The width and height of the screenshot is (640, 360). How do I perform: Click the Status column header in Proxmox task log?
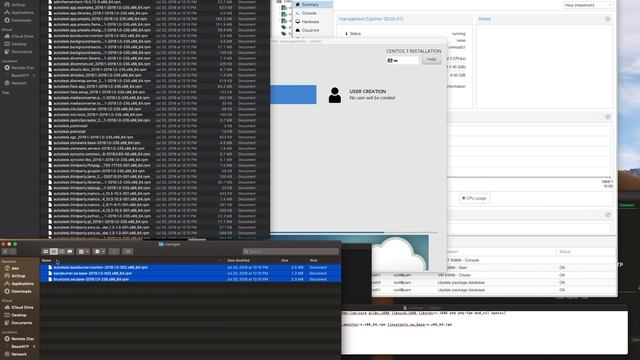586,252
